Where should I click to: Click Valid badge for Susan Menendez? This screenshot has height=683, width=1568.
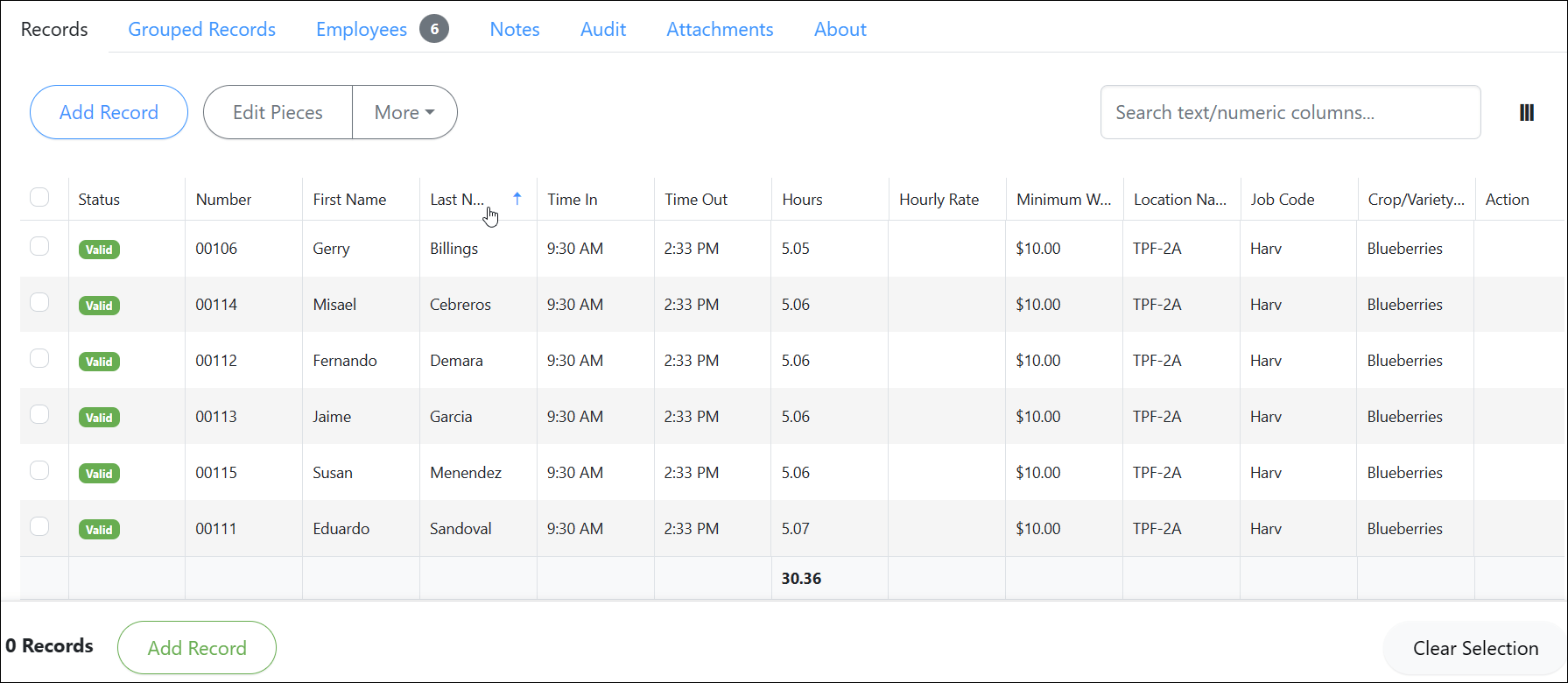click(99, 474)
